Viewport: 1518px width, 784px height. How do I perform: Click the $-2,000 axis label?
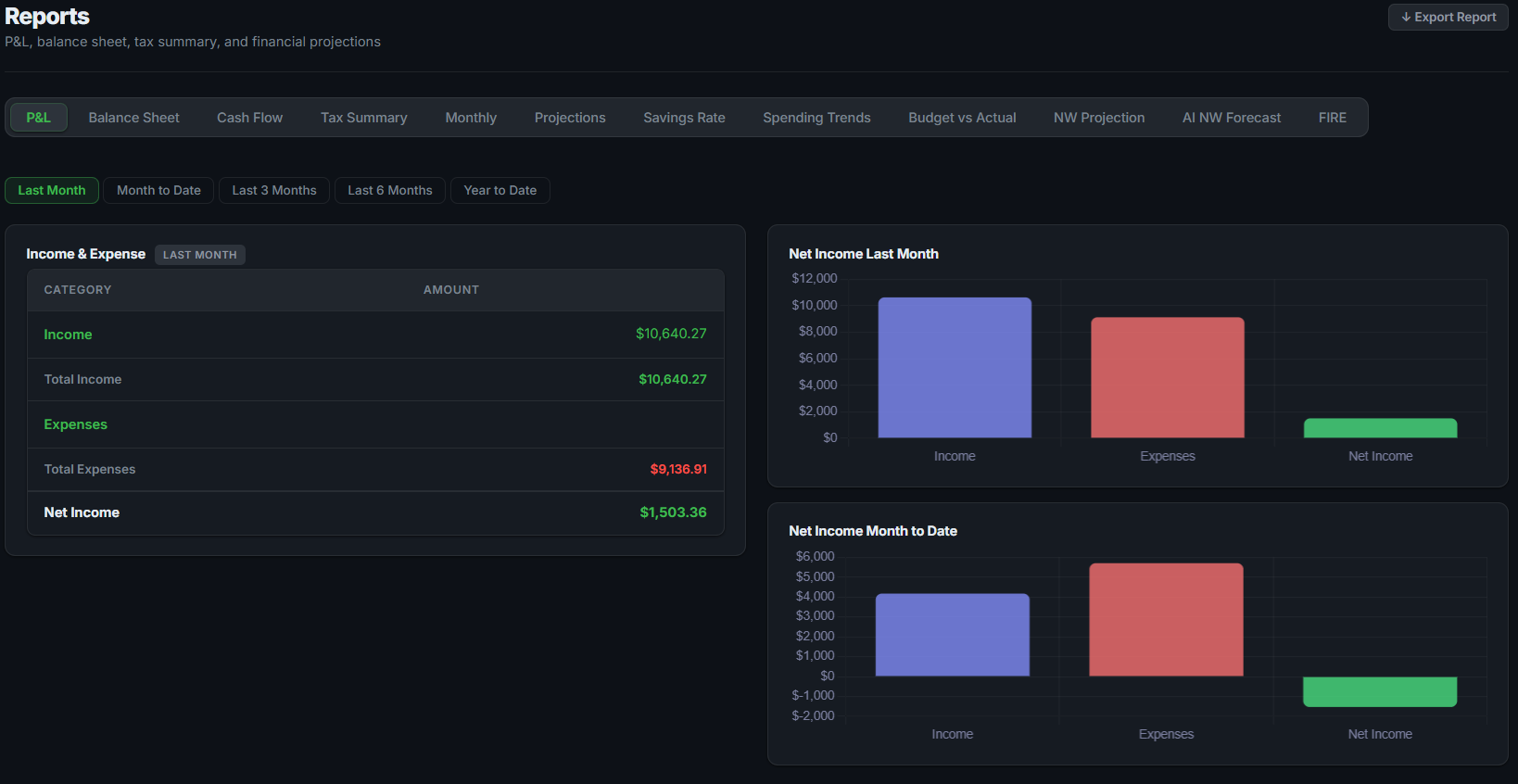click(x=813, y=715)
